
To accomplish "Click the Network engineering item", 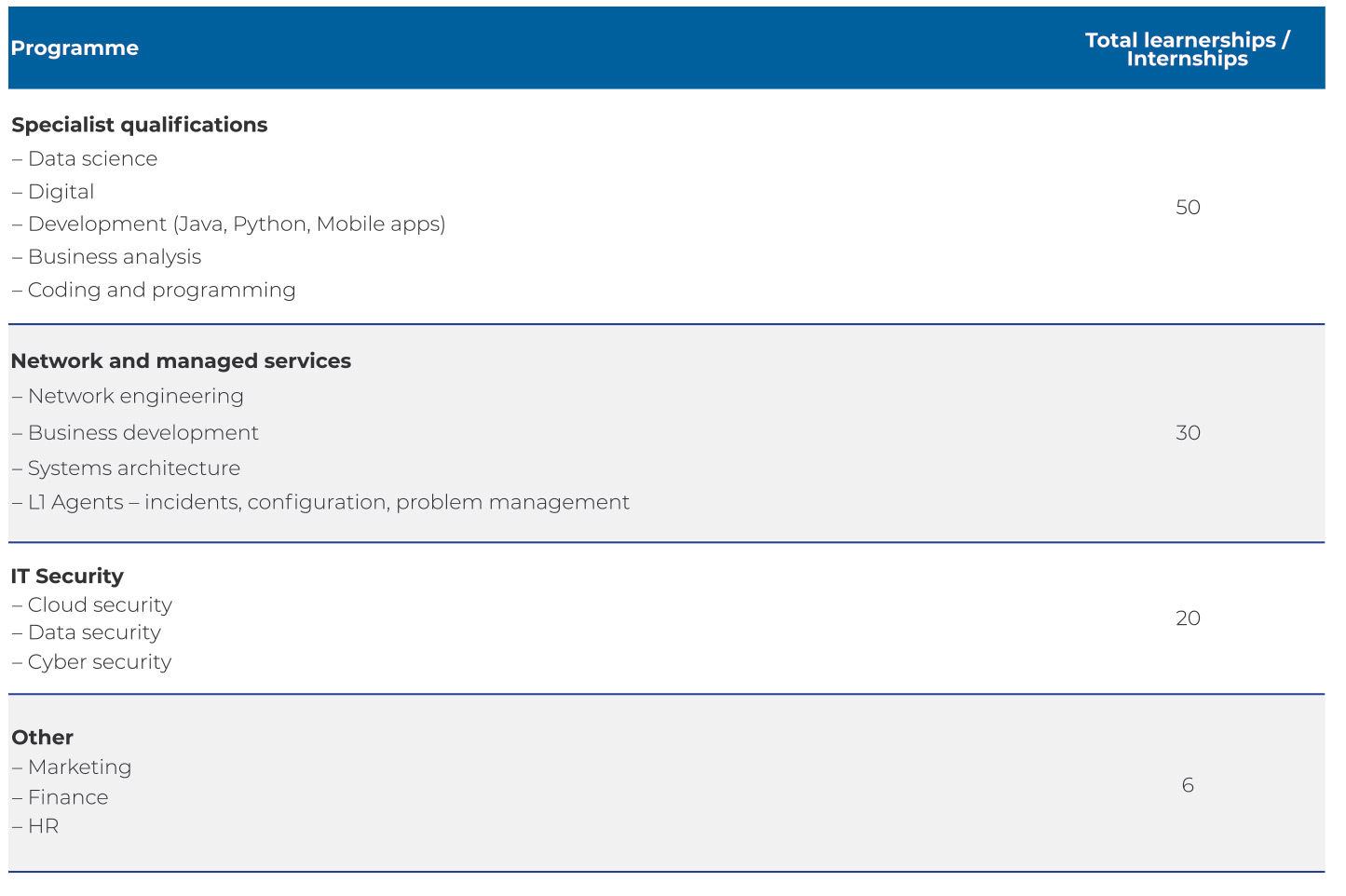I will [135, 397].
